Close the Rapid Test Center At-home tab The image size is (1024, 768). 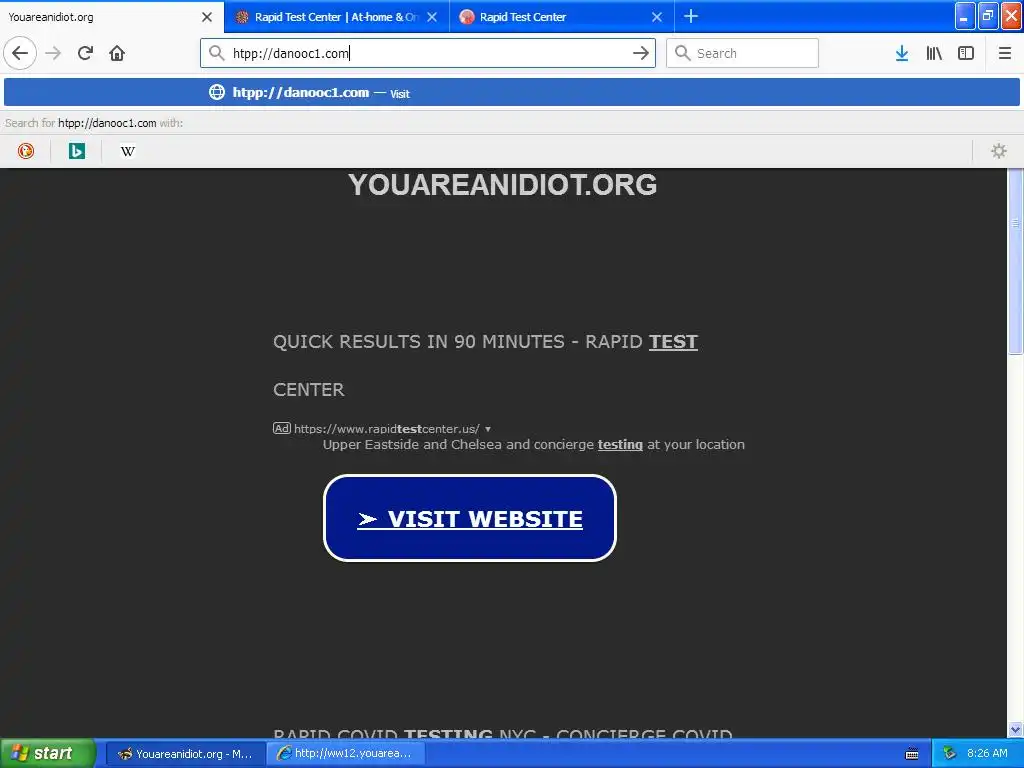pos(432,17)
